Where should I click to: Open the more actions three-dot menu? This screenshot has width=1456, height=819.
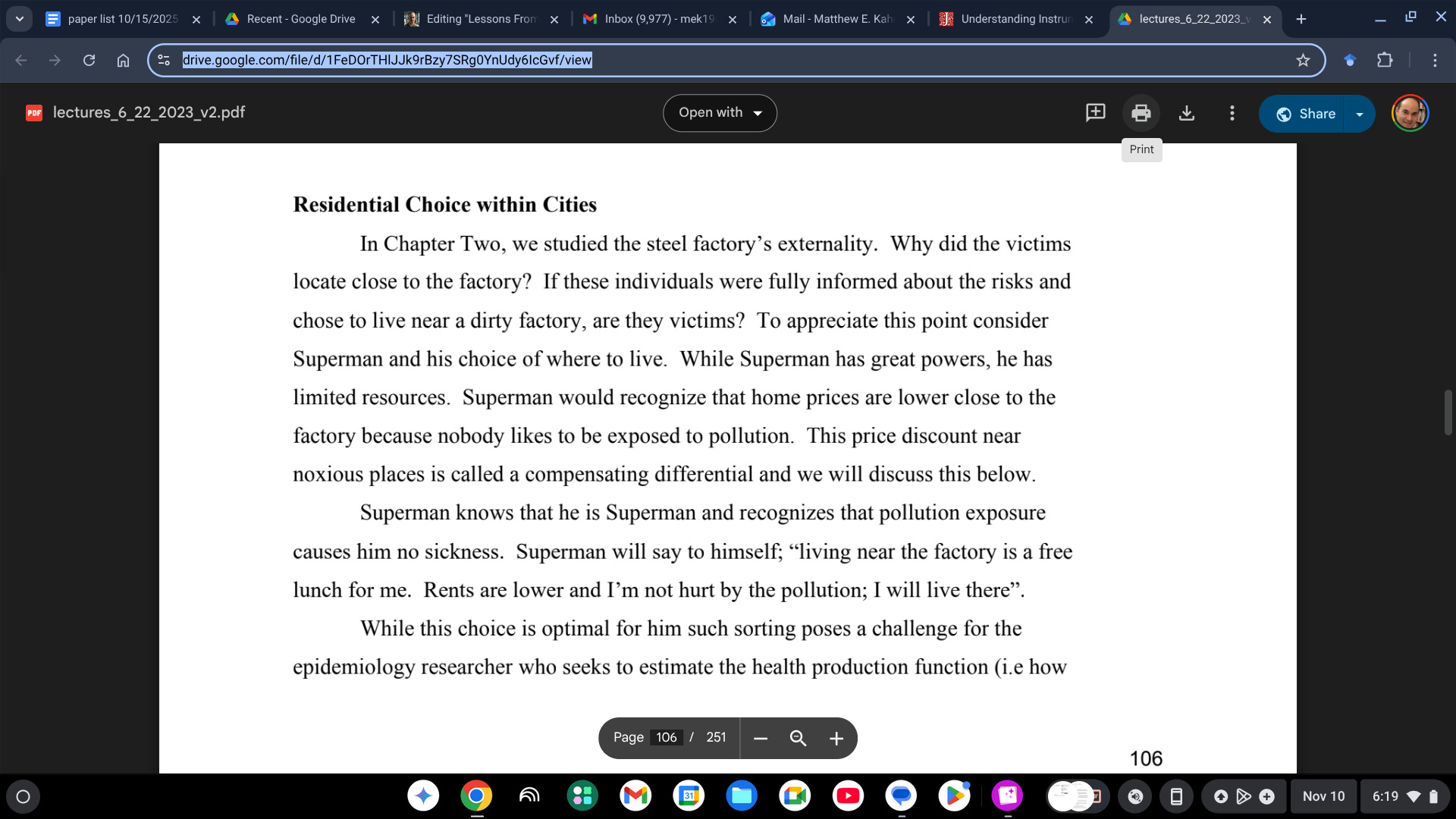1232,114
